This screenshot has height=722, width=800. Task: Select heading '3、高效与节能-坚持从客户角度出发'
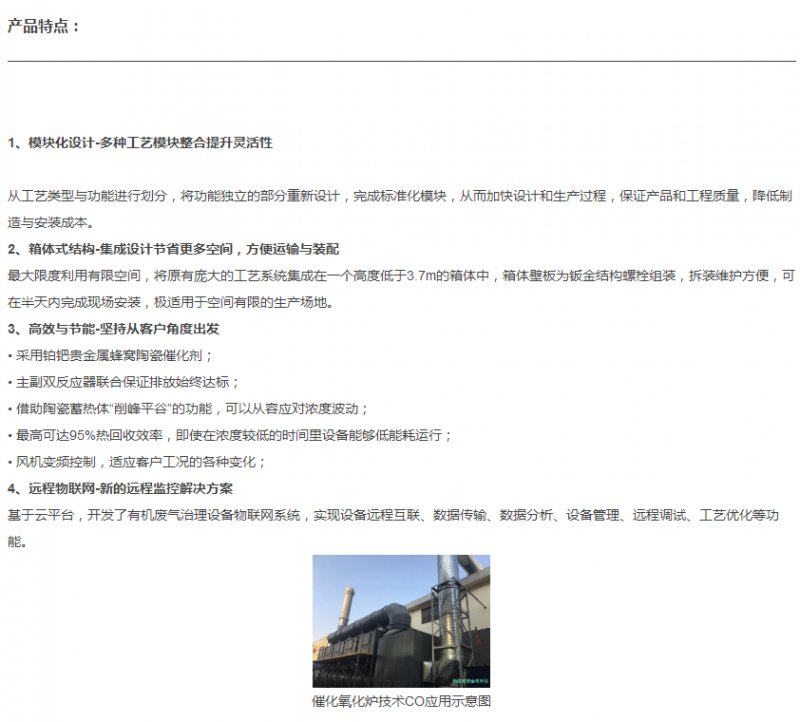tap(113, 329)
